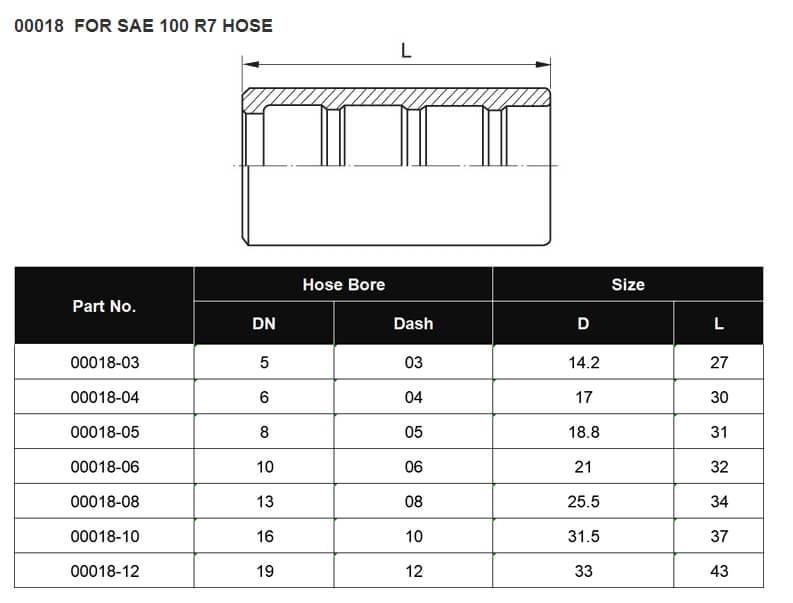The width and height of the screenshot is (793, 603).
Task: Click part number 00018-06 cell
Action: (104, 467)
